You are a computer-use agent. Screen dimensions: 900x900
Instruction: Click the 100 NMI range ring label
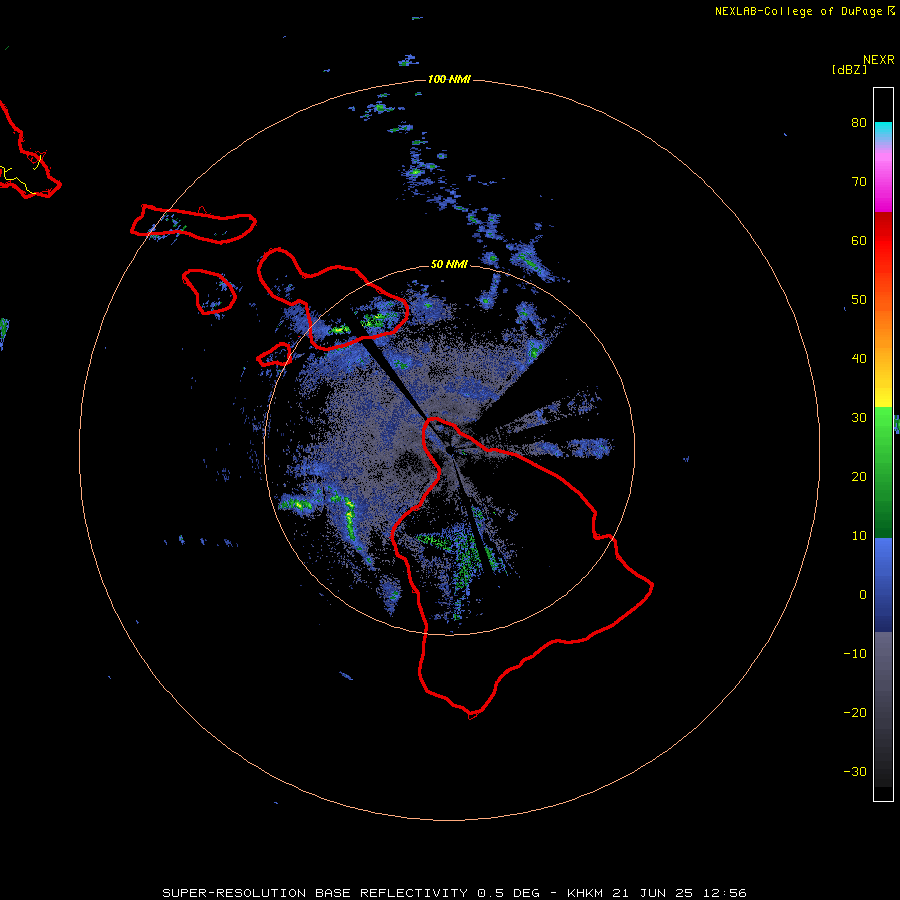pyautogui.click(x=449, y=79)
